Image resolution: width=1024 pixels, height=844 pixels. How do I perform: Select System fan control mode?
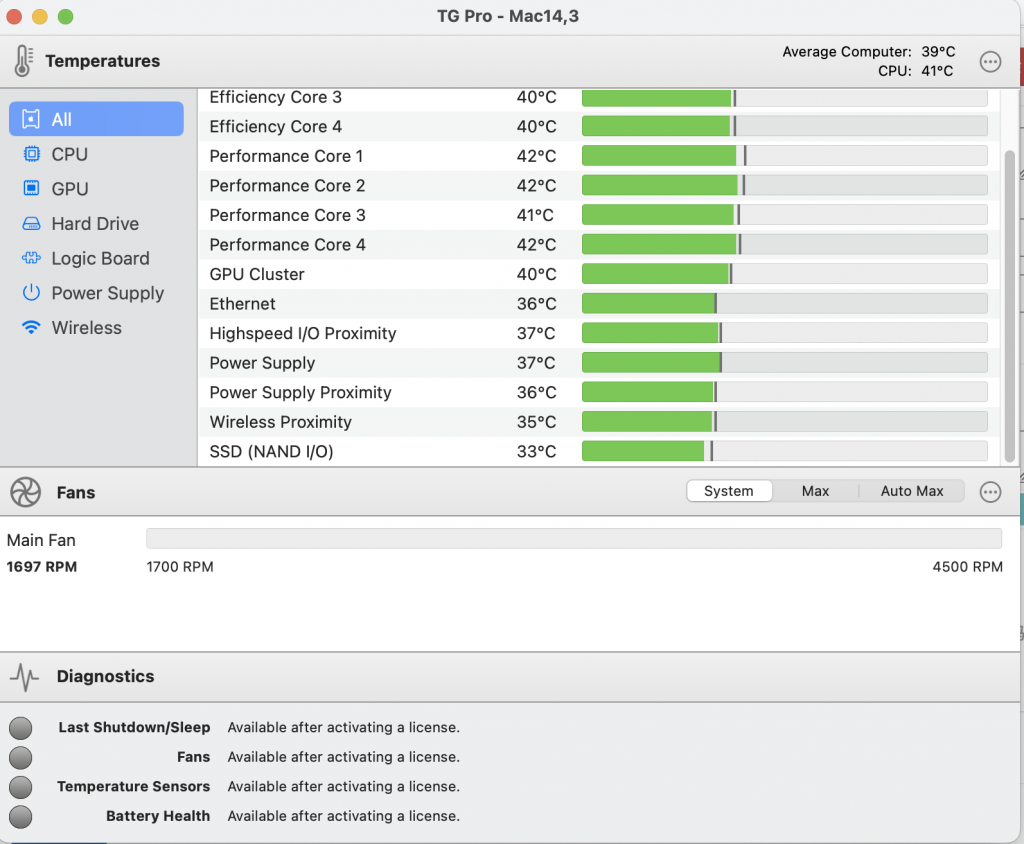click(728, 491)
